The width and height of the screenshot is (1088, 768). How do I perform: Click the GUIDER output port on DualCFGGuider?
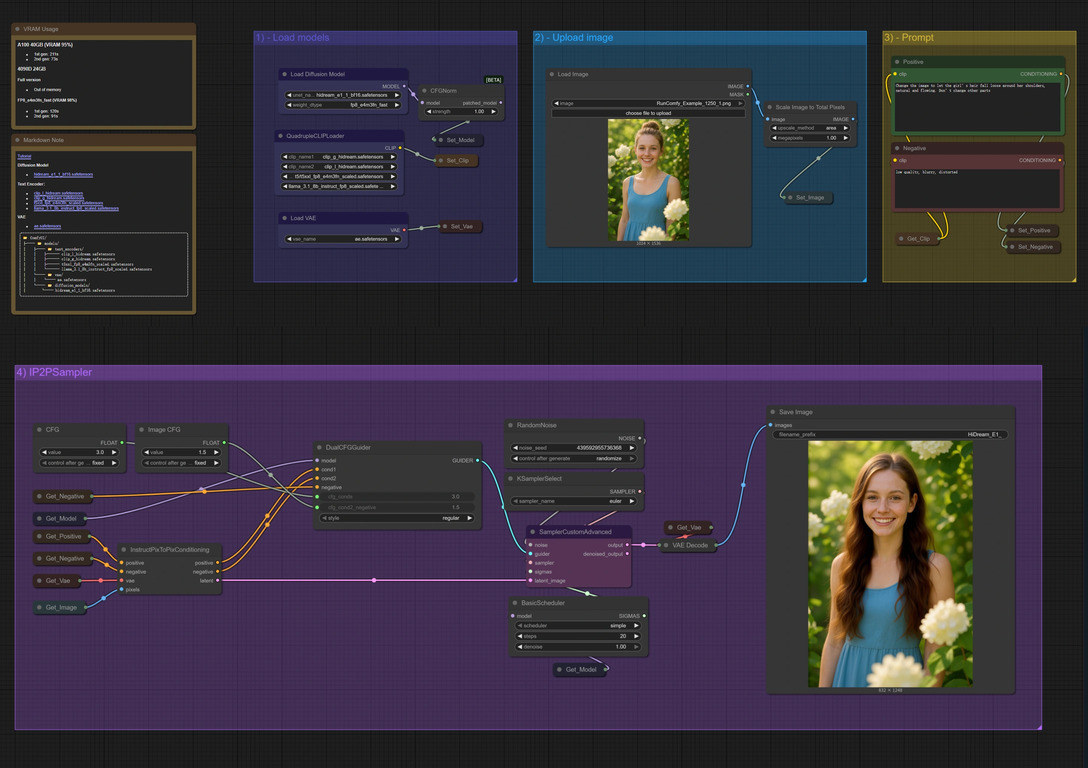(x=478, y=461)
